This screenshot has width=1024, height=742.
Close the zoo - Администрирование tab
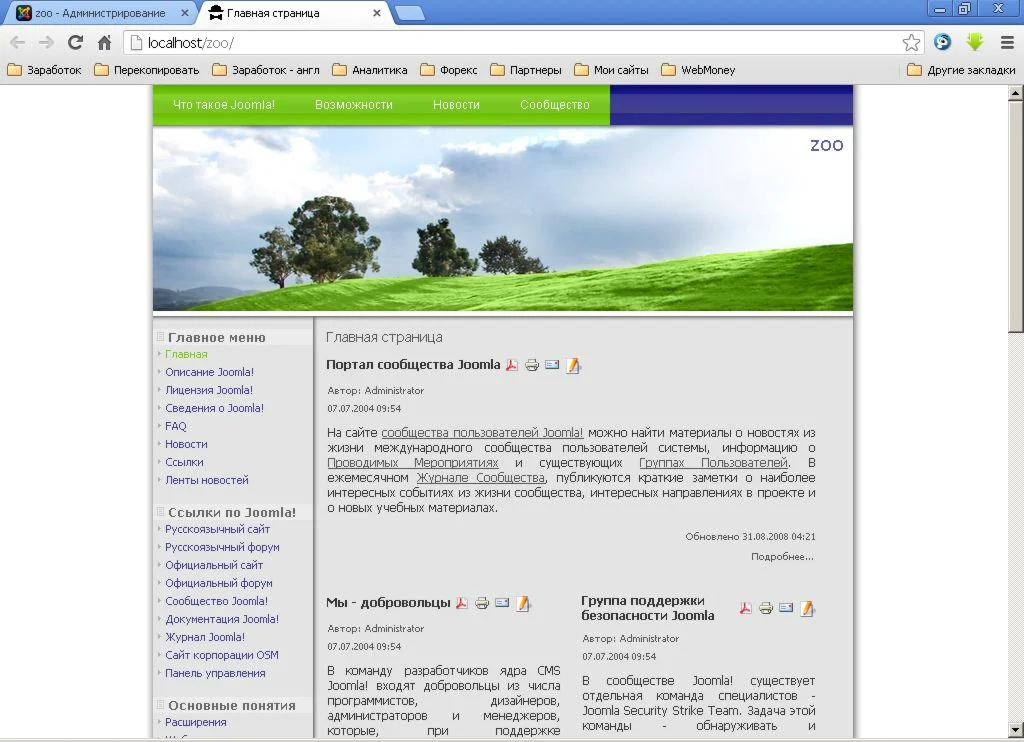coord(185,13)
